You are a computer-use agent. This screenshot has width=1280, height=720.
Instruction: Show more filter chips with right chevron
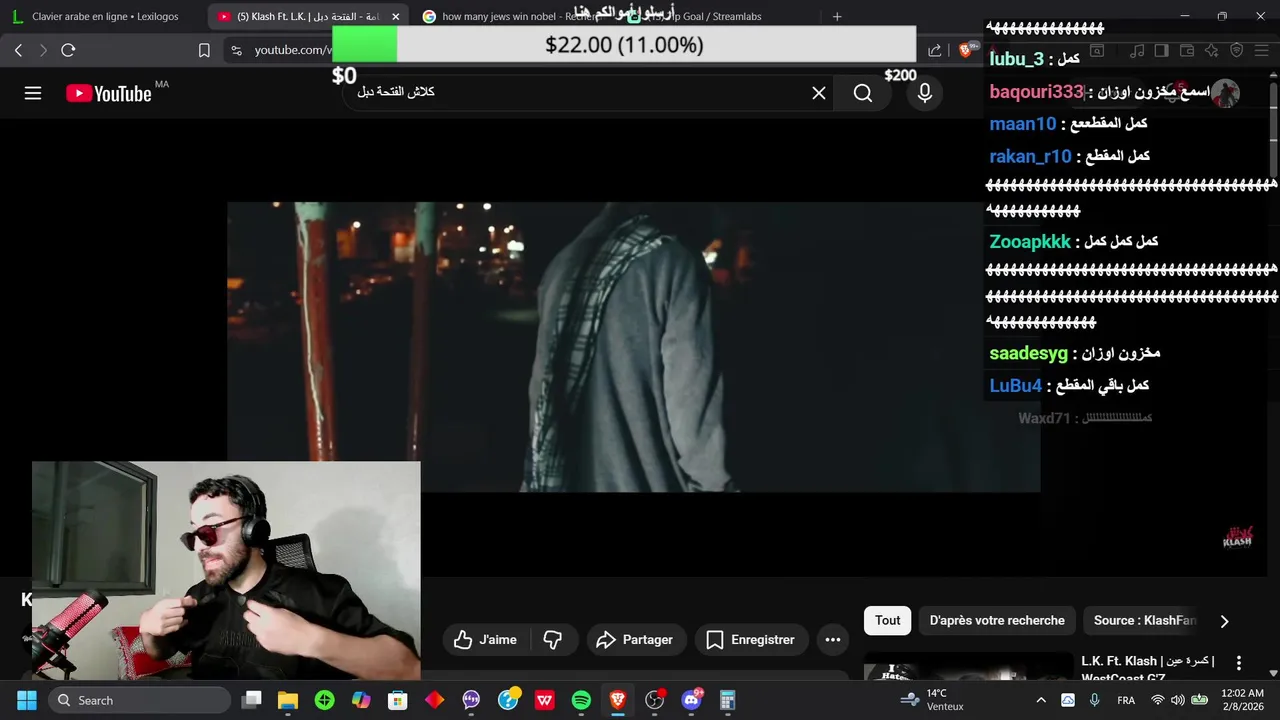[1224, 621]
